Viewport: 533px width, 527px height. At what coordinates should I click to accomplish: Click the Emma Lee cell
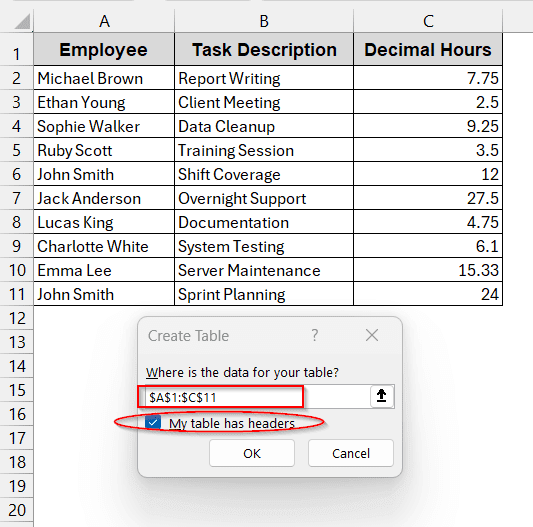click(x=104, y=270)
